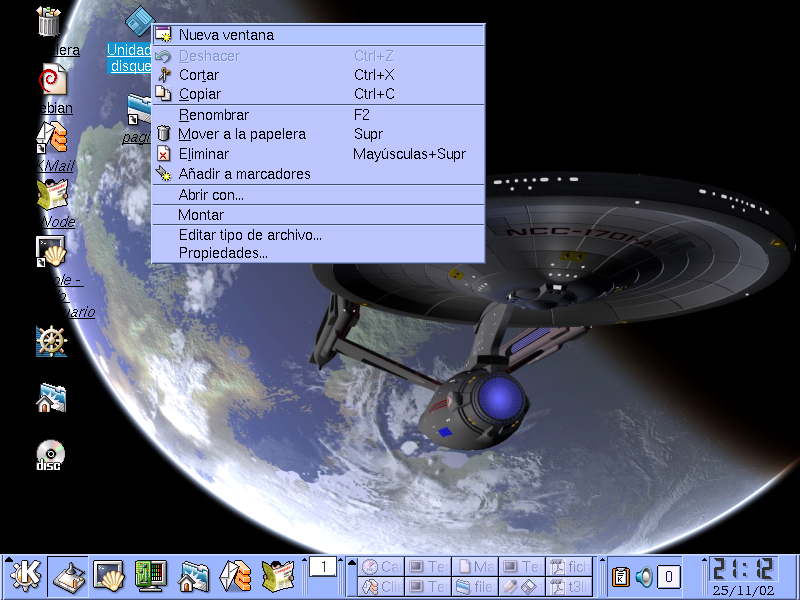The image size is (800, 600).
Task: Select the Konsole shell desktop icon
Action: pyautogui.click(x=51, y=251)
